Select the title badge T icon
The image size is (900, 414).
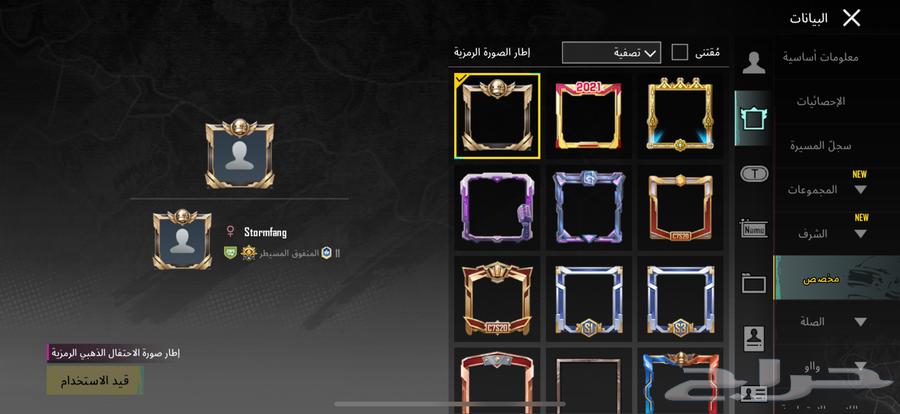tap(754, 173)
